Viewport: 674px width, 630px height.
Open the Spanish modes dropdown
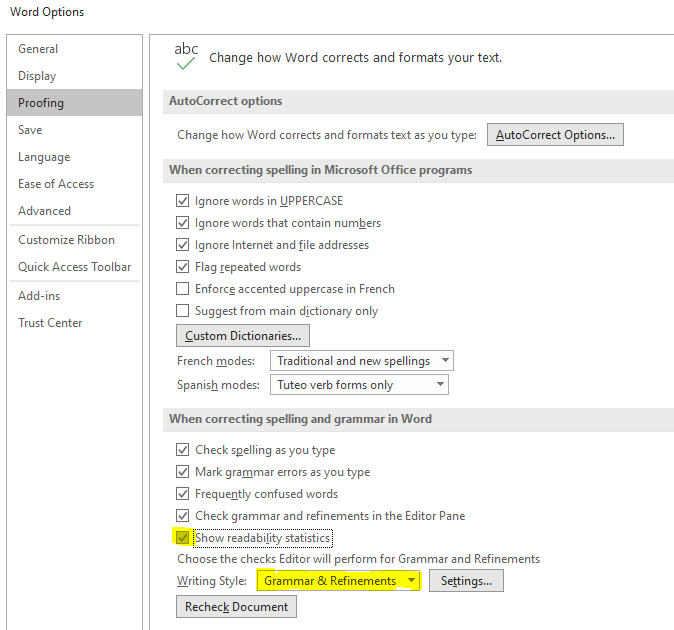359,385
